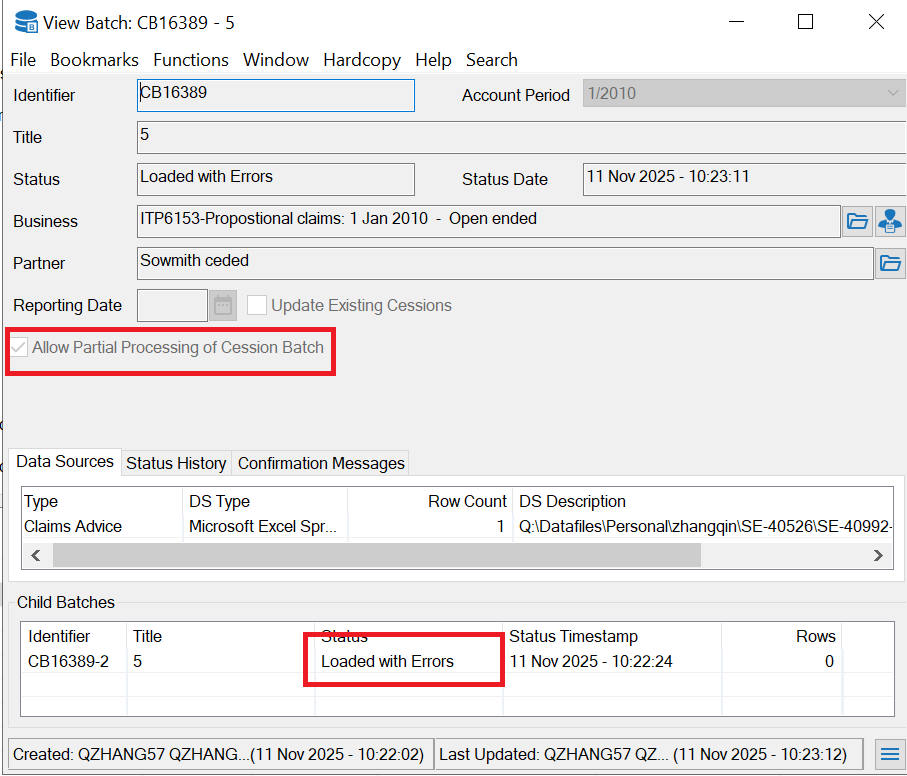The image size is (907, 776).
Task: Enable the Update Existing Cessions checkbox
Action: coord(257,305)
